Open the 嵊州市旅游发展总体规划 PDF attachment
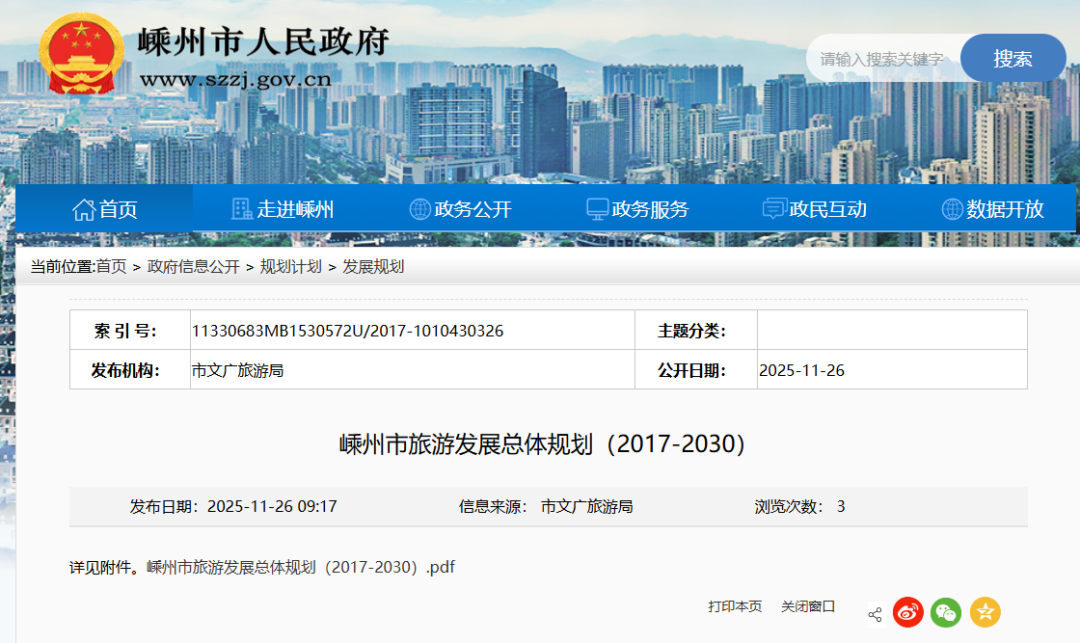This screenshot has height=643, width=1080. [301, 567]
